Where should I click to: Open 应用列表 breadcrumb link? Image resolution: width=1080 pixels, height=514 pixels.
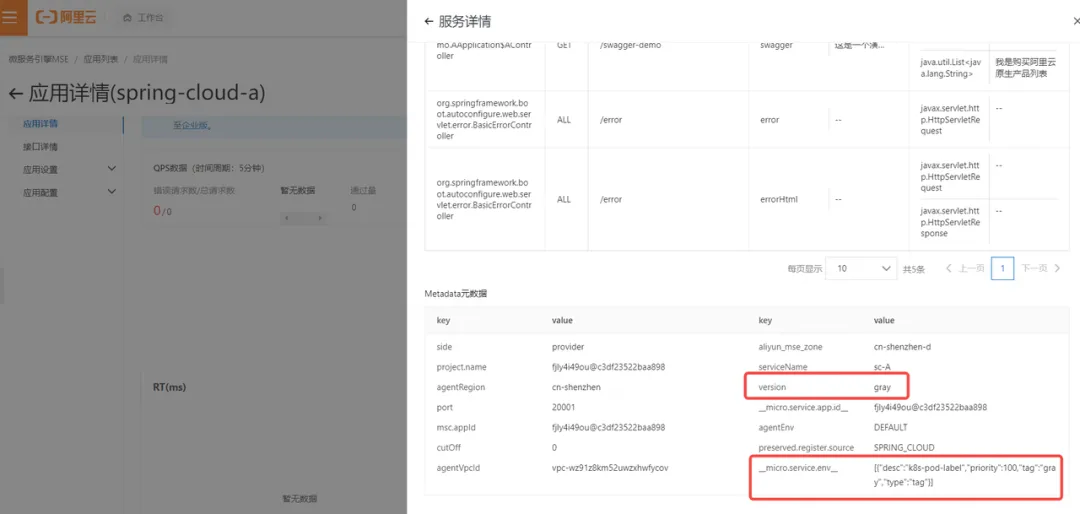tap(101, 59)
